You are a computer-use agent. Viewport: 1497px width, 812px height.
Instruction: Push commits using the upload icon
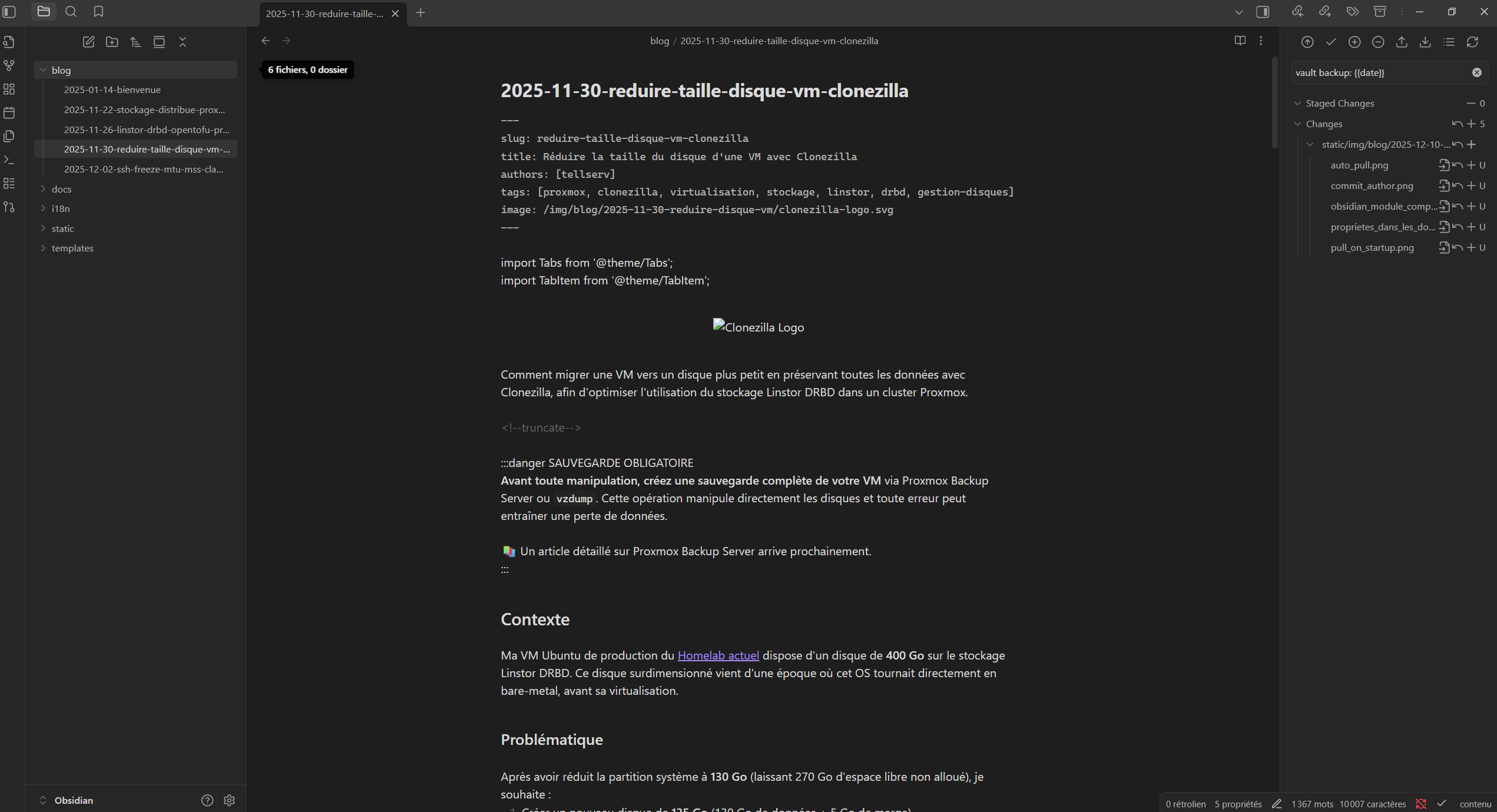[1402, 42]
